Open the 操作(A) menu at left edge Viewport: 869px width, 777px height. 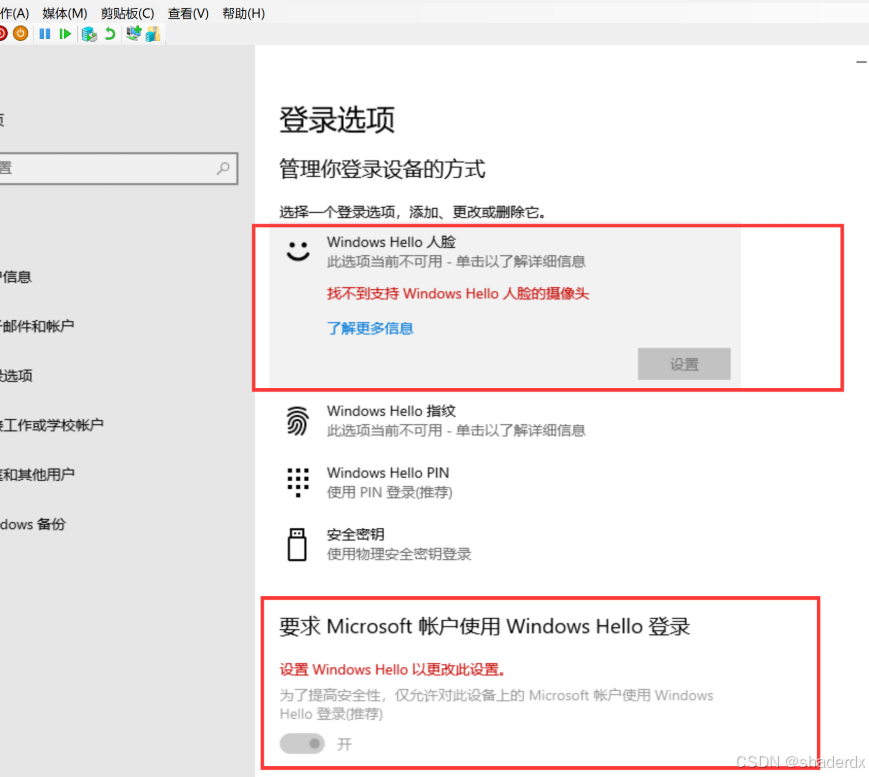point(14,13)
